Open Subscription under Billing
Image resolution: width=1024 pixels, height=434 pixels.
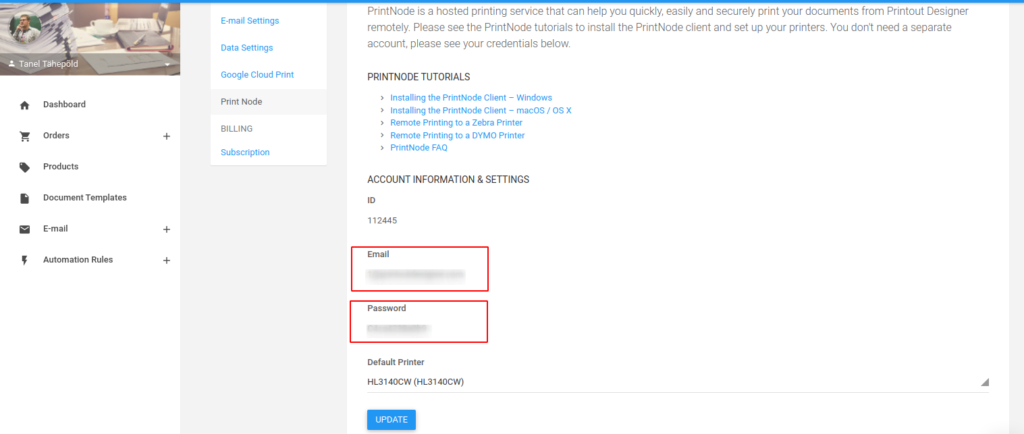pos(245,152)
